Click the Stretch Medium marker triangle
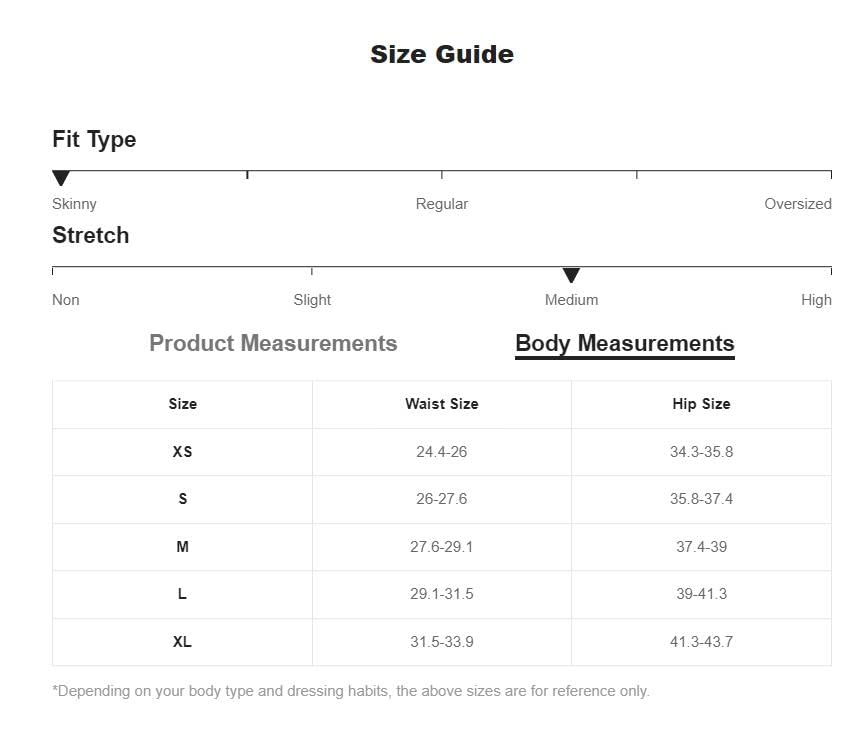The width and height of the screenshot is (863, 737). click(571, 275)
